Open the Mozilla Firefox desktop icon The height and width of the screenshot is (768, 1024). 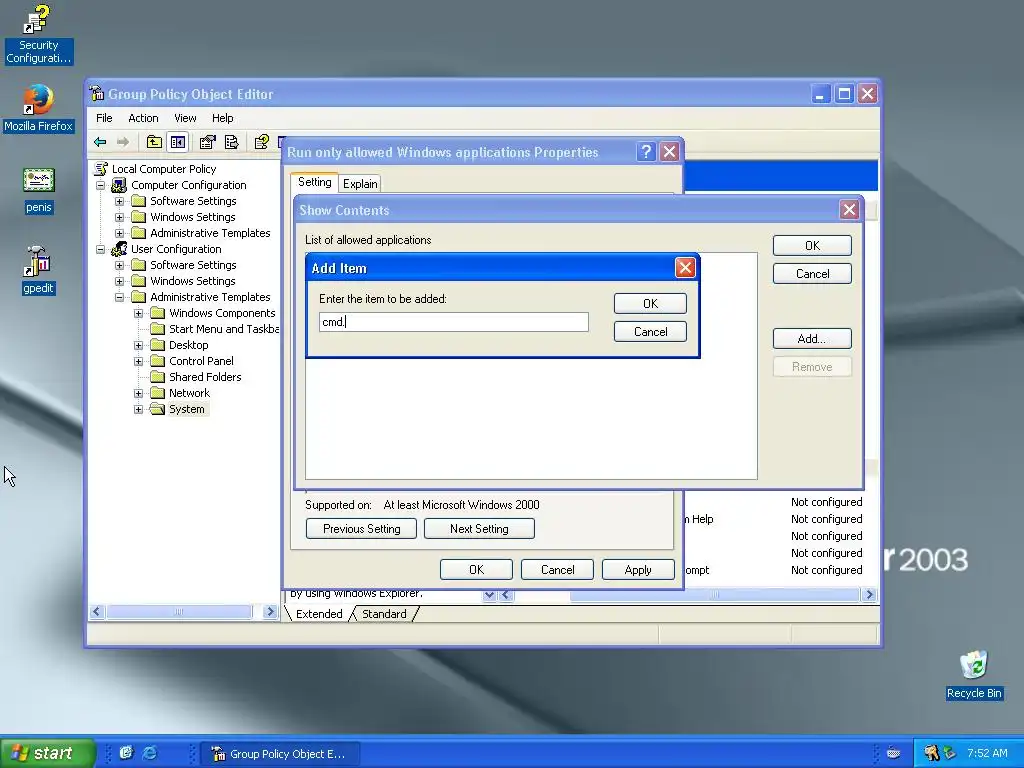[x=38, y=108]
